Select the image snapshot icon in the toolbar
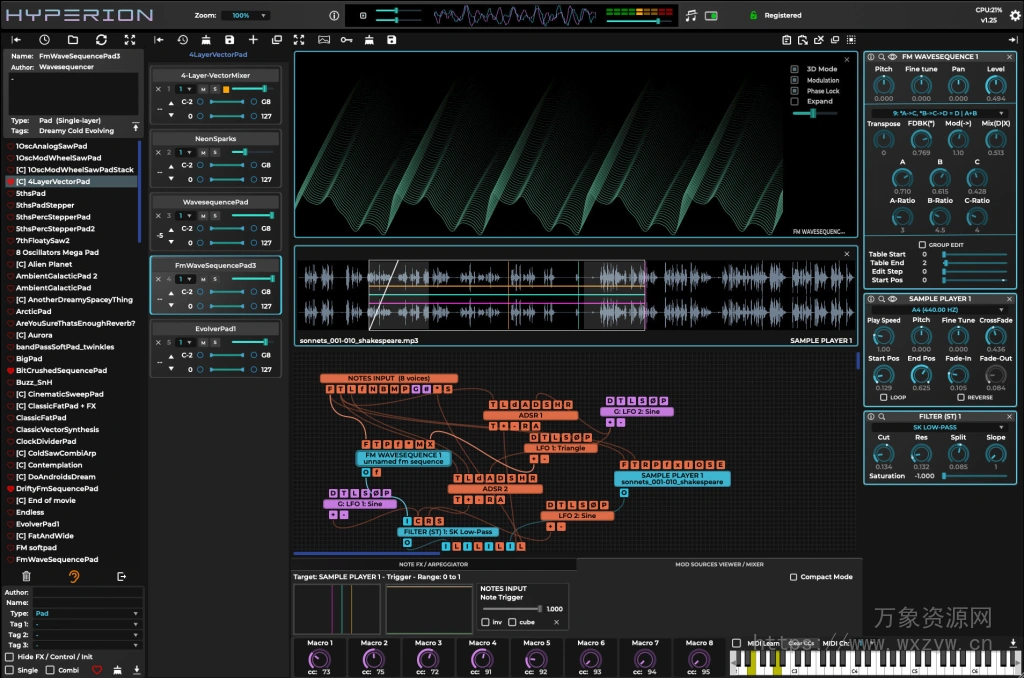The height and width of the screenshot is (678, 1024). tap(324, 40)
